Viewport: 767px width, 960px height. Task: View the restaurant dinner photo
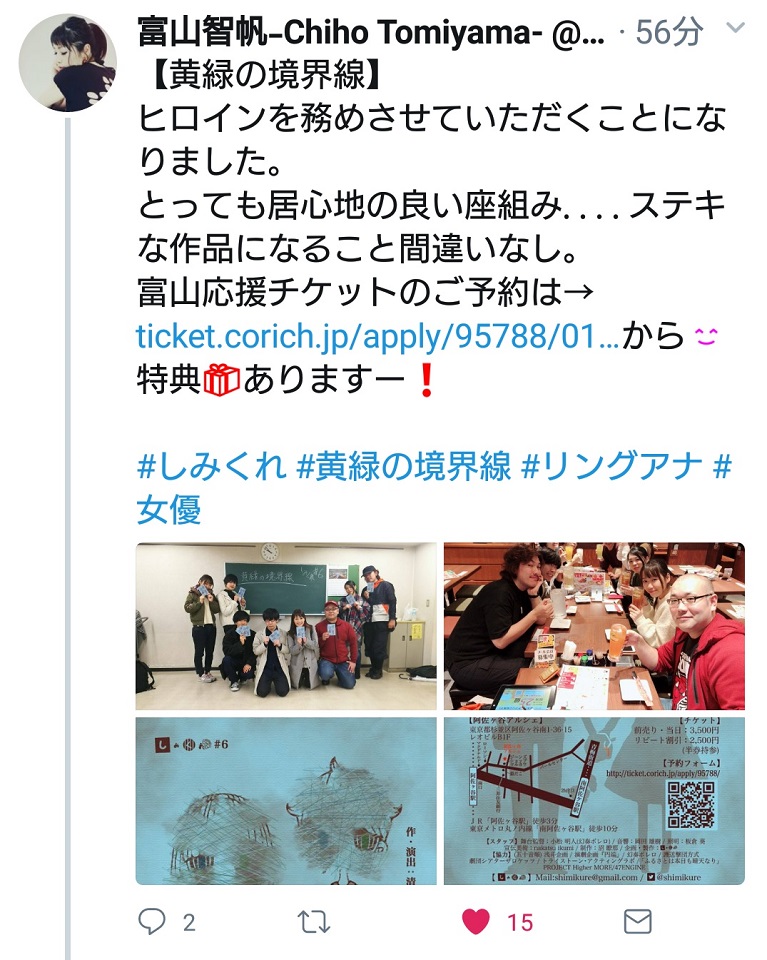click(x=594, y=626)
